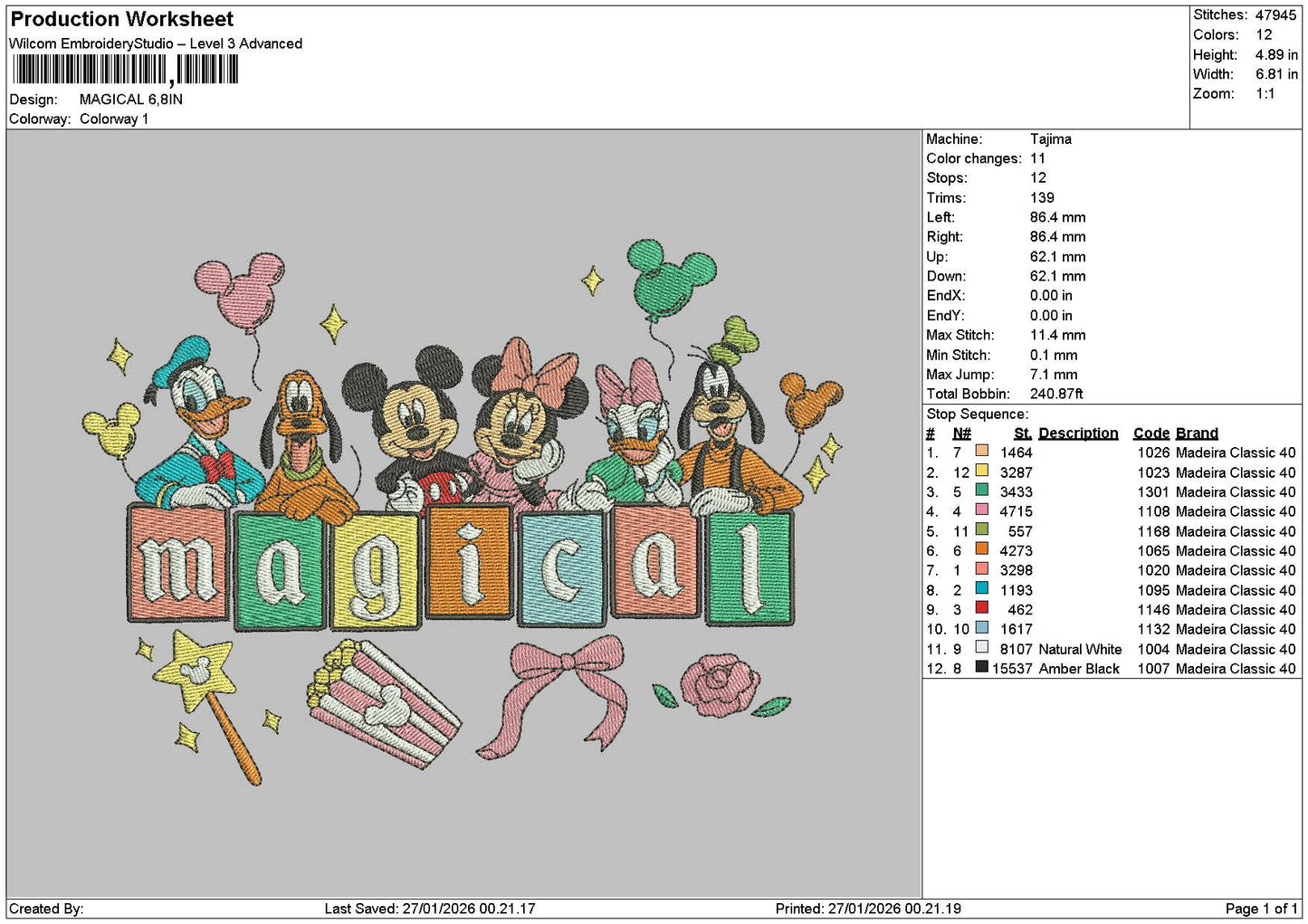Screen dimensions: 1308x924
Task: Click the Max Jump value 7.1 mm
Action: point(1054,375)
